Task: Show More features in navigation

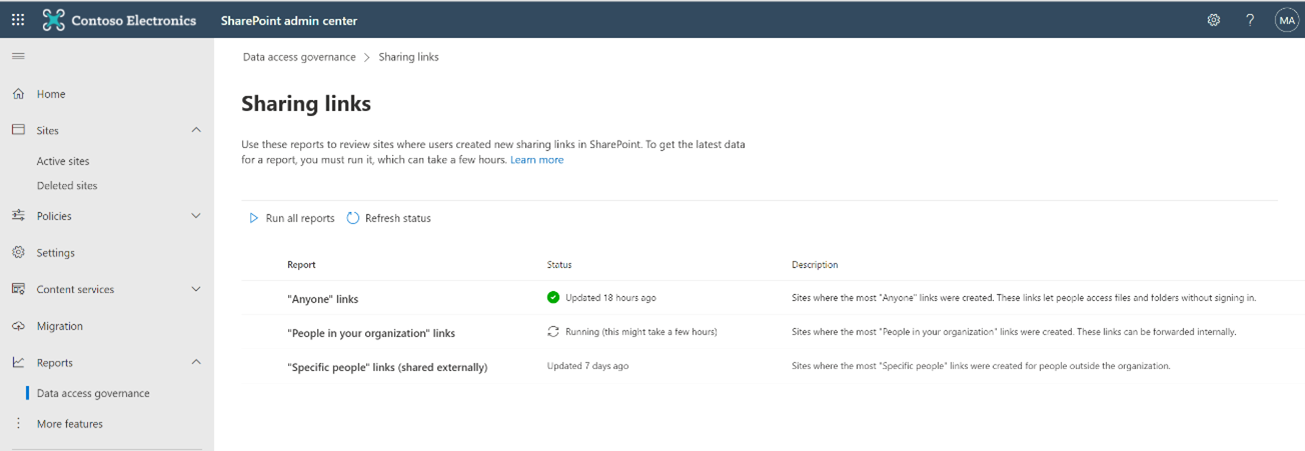Action: click(x=69, y=424)
